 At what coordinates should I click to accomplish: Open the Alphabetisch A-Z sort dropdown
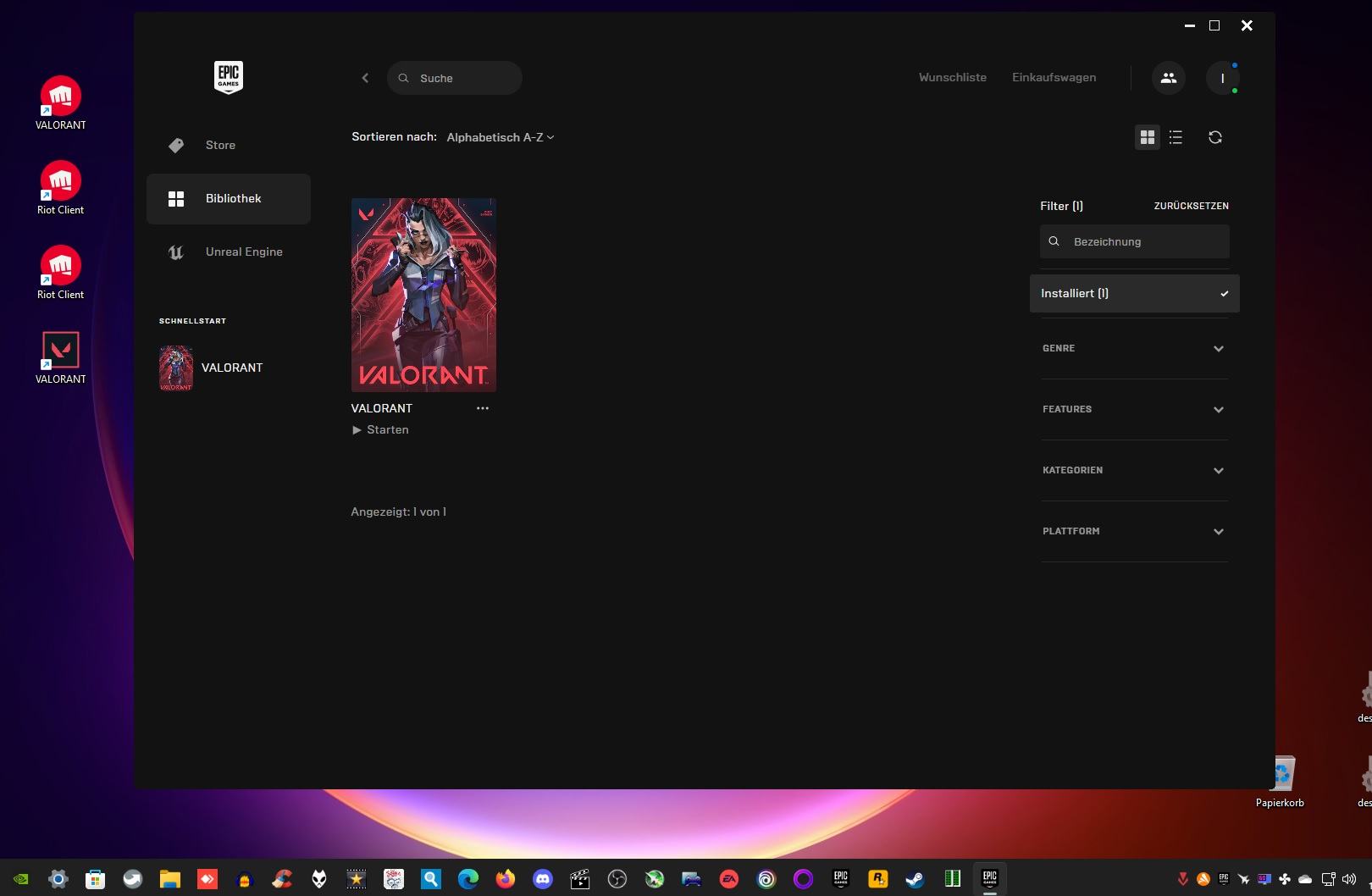[x=501, y=137]
